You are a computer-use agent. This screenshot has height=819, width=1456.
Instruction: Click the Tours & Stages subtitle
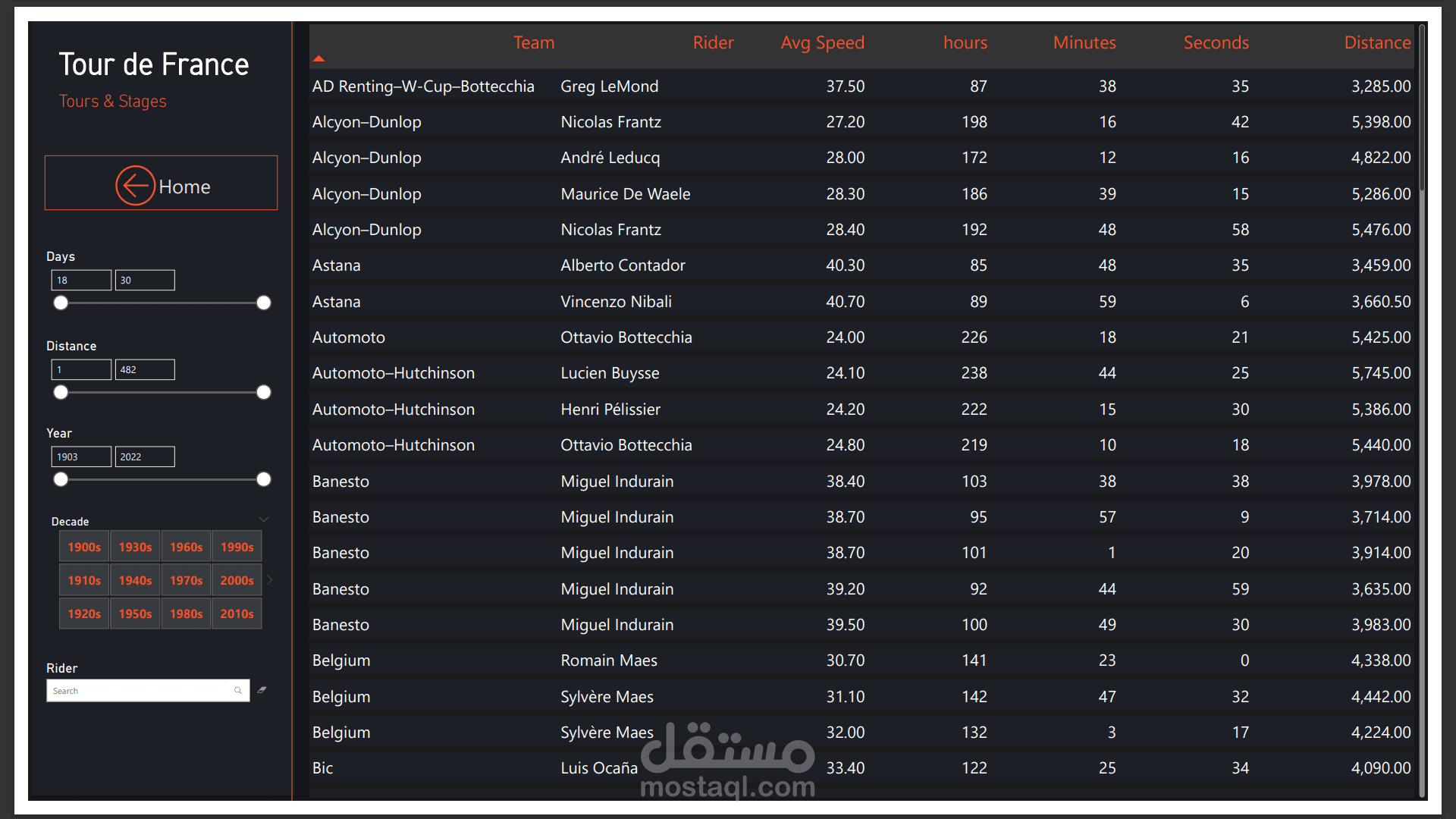click(x=113, y=101)
